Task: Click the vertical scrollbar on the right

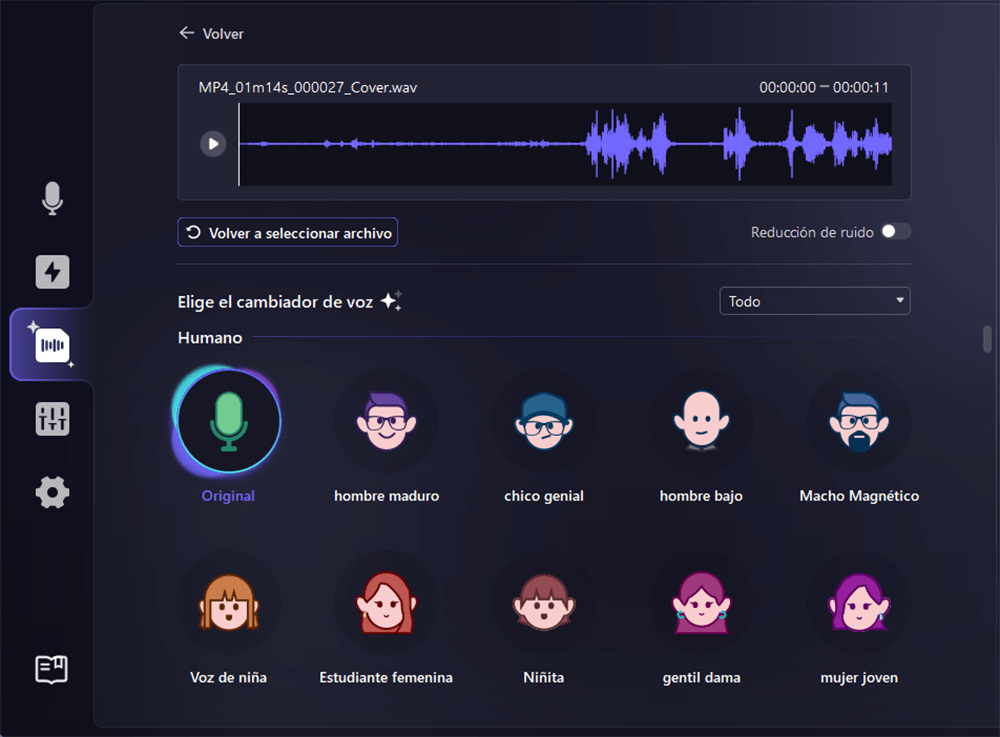Action: pyautogui.click(x=987, y=340)
